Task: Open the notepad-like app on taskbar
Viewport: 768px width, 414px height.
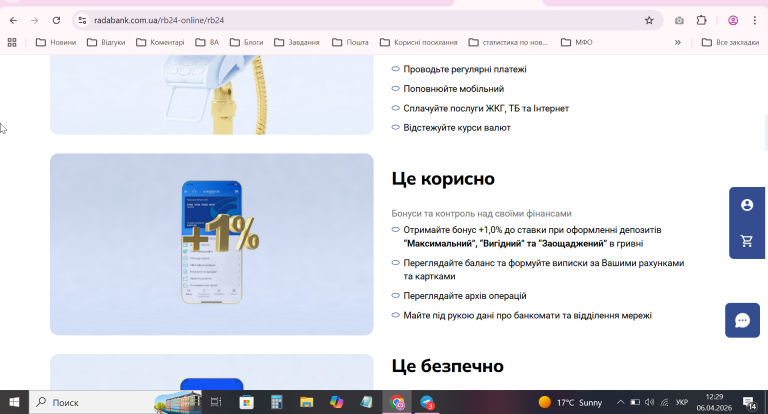Action: [x=366, y=402]
